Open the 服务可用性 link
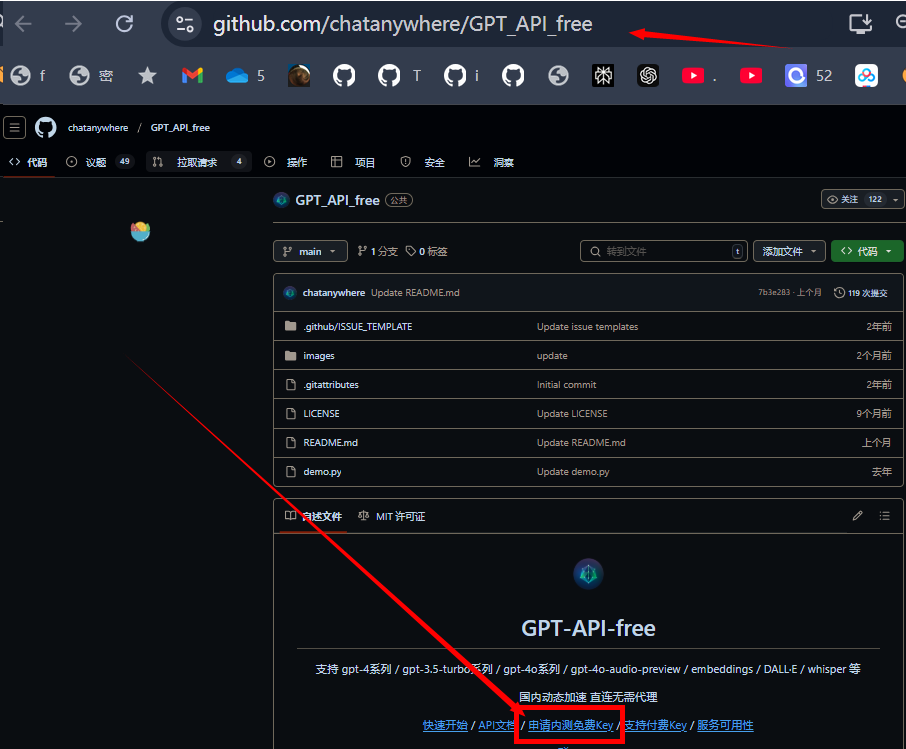The height and width of the screenshot is (749, 906). click(725, 725)
